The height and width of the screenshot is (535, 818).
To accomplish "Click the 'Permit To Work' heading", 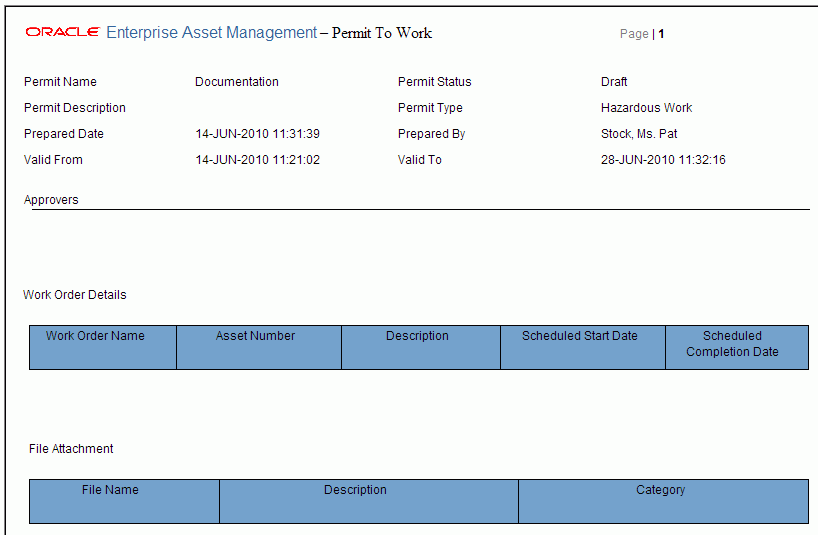I will click(x=382, y=33).
